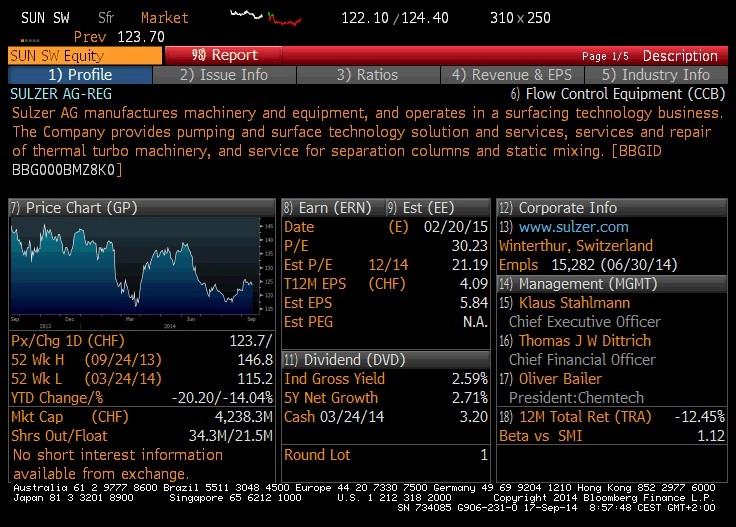Click the earnings date 02/20/15
736x527 pixels.
(x=456, y=227)
